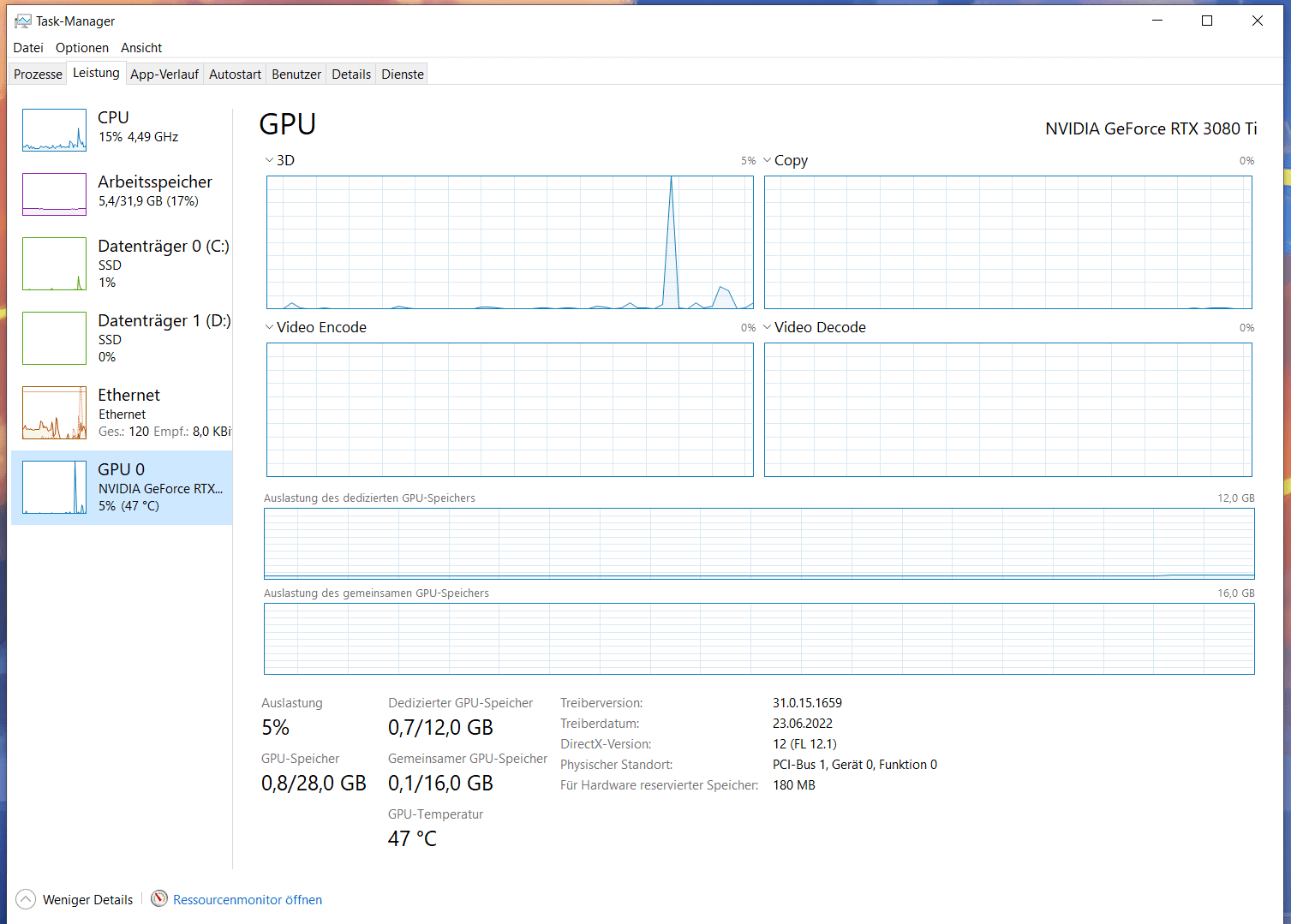
Task: Click the 3D engine usage graph
Action: (510, 242)
